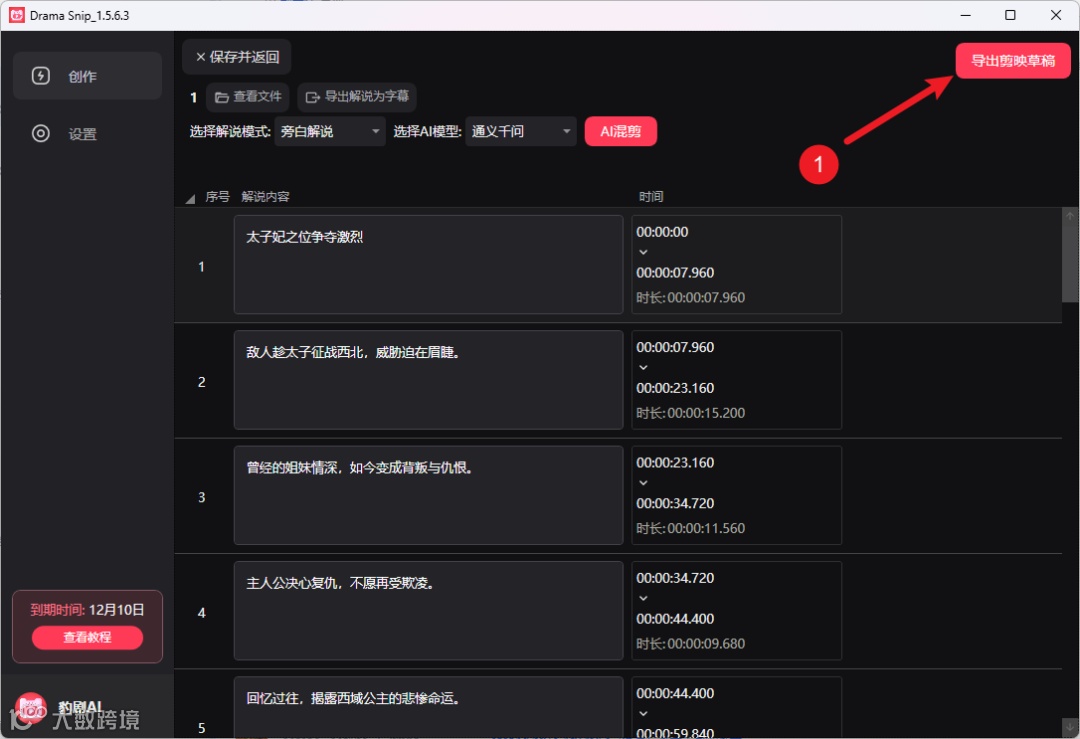Minimize the Drama Snip window
This screenshot has height=739, width=1080.
(x=966, y=15)
